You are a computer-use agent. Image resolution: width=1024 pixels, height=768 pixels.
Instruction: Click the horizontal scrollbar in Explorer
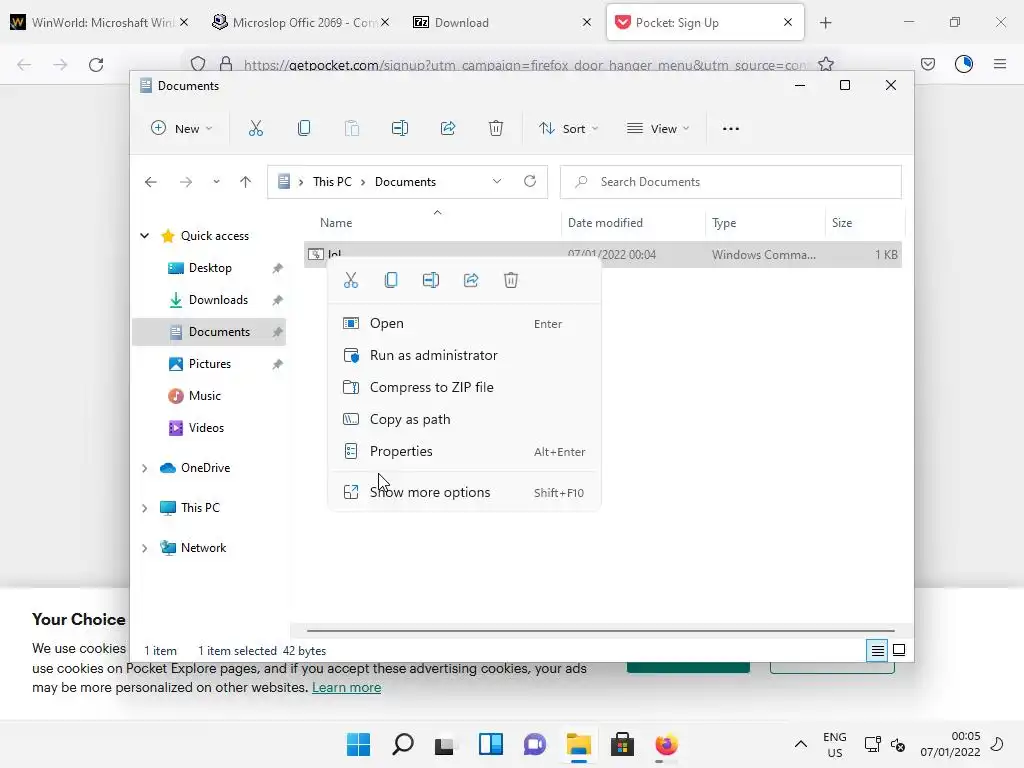(x=601, y=631)
